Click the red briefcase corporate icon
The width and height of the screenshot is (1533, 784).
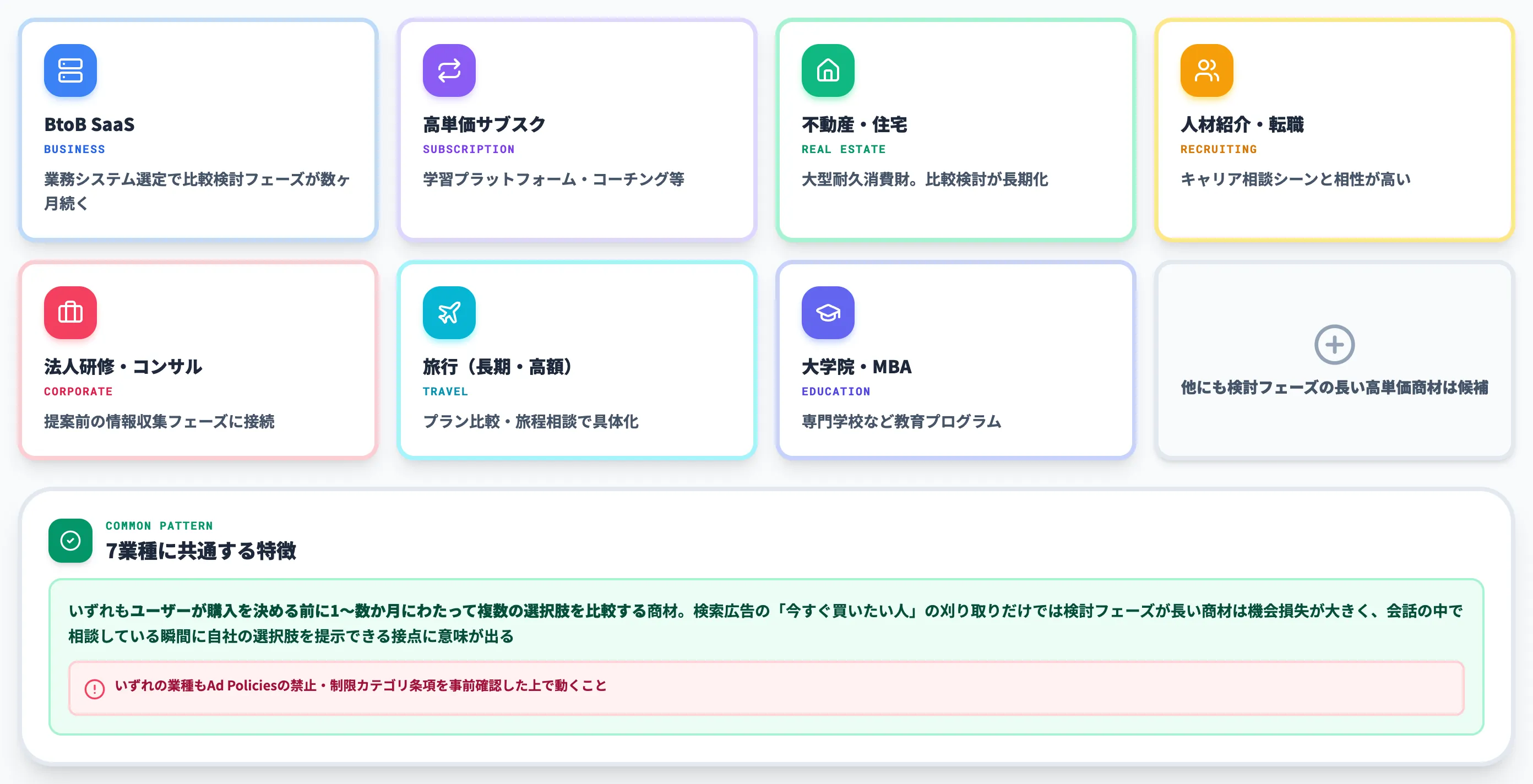tap(70, 312)
